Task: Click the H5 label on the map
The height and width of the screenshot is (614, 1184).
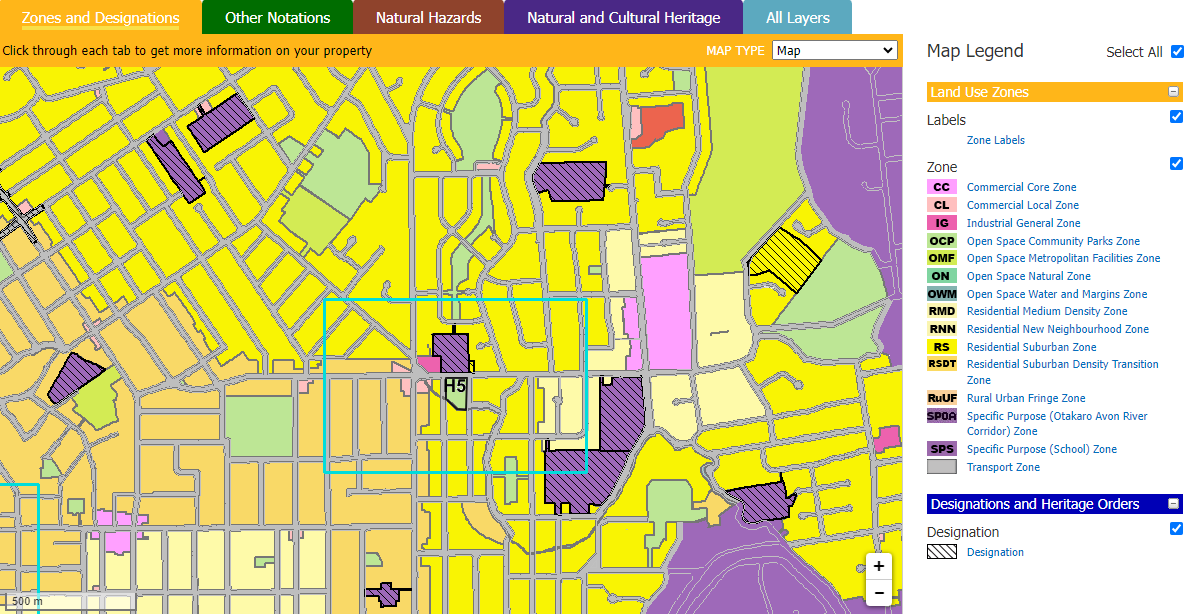Action: pyautogui.click(x=456, y=386)
